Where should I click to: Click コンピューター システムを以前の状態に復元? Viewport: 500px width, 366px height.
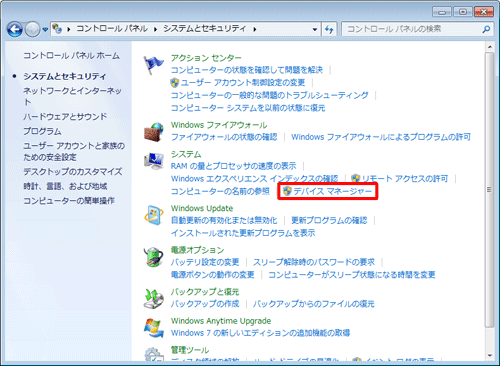click(248, 108)
